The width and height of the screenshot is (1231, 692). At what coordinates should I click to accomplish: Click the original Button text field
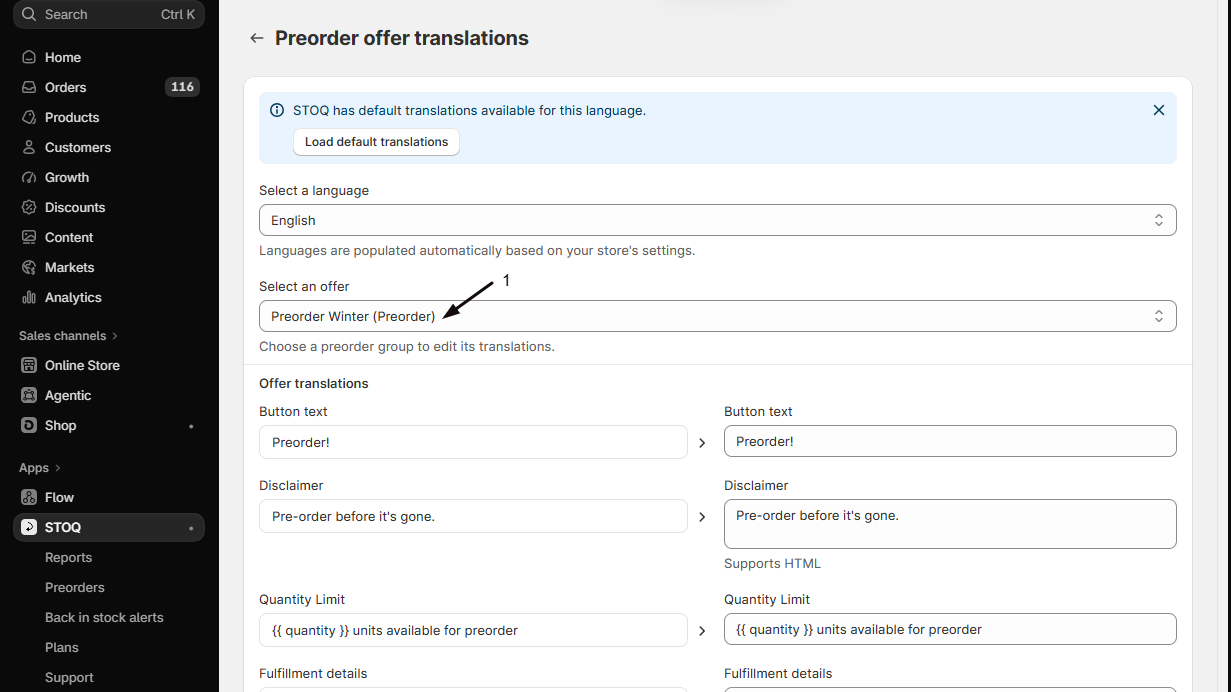[473, 442]
